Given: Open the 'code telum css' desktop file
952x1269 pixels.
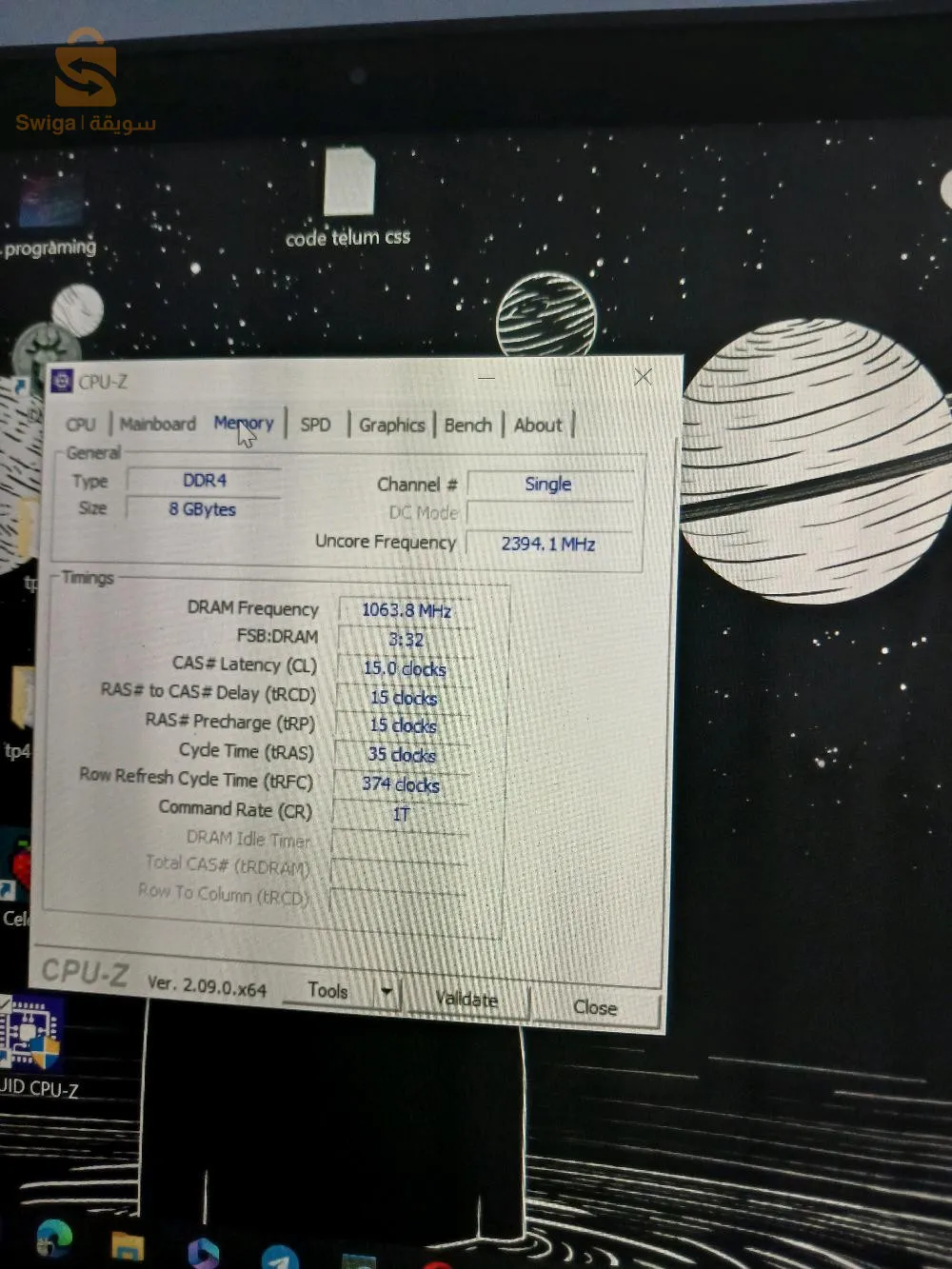Looking at the screenshot, I should click(348, 184).
